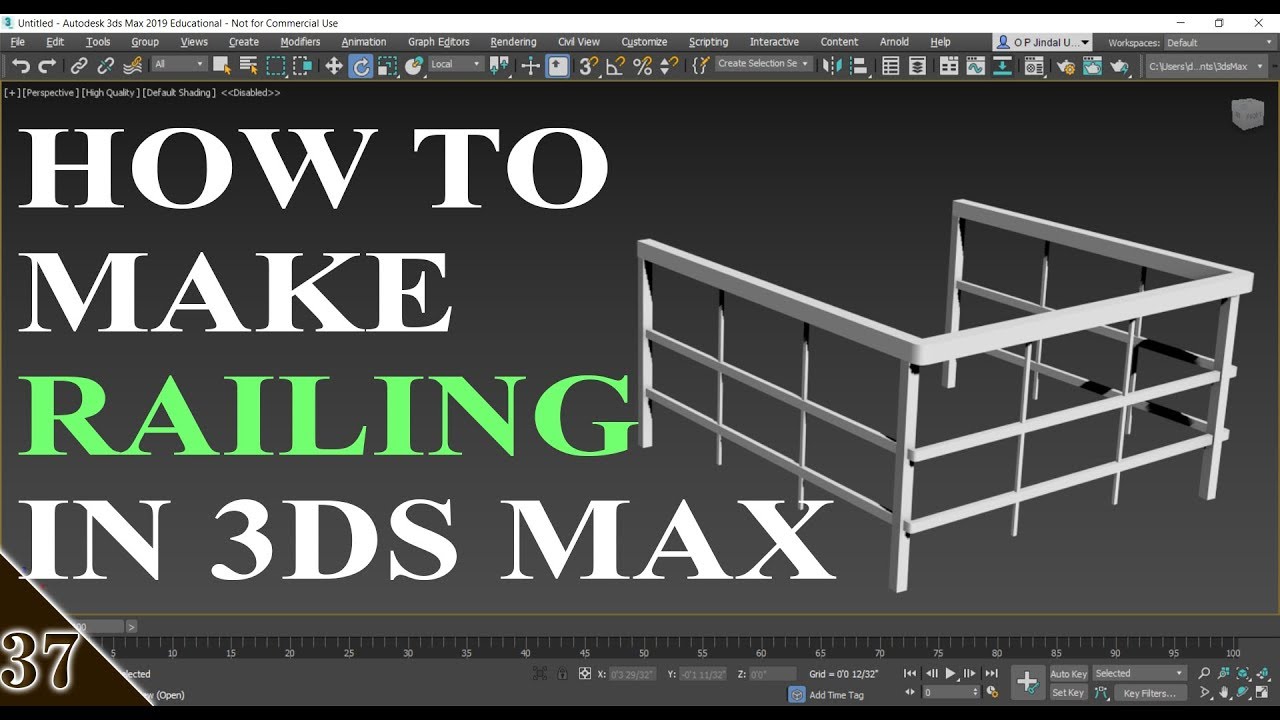
Task: Click the Redo arrow in toolbar
Action: (x=46, y=66)
